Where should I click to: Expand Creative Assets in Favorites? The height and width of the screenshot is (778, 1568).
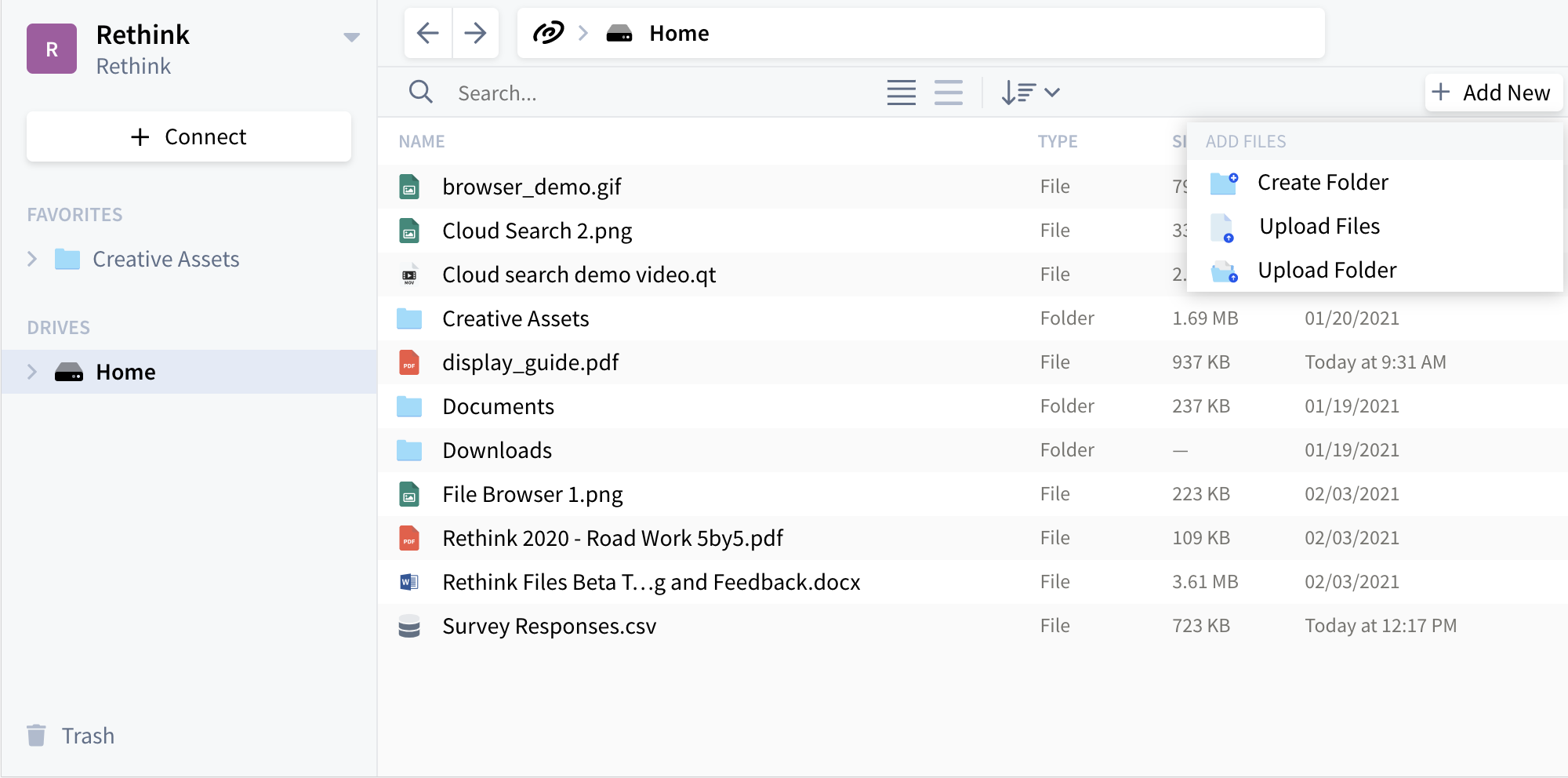(x=32, y=259)
